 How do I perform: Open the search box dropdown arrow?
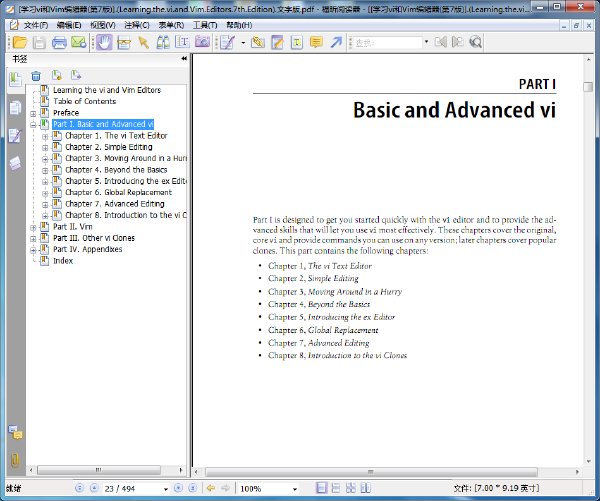click(x=426, y=42)
